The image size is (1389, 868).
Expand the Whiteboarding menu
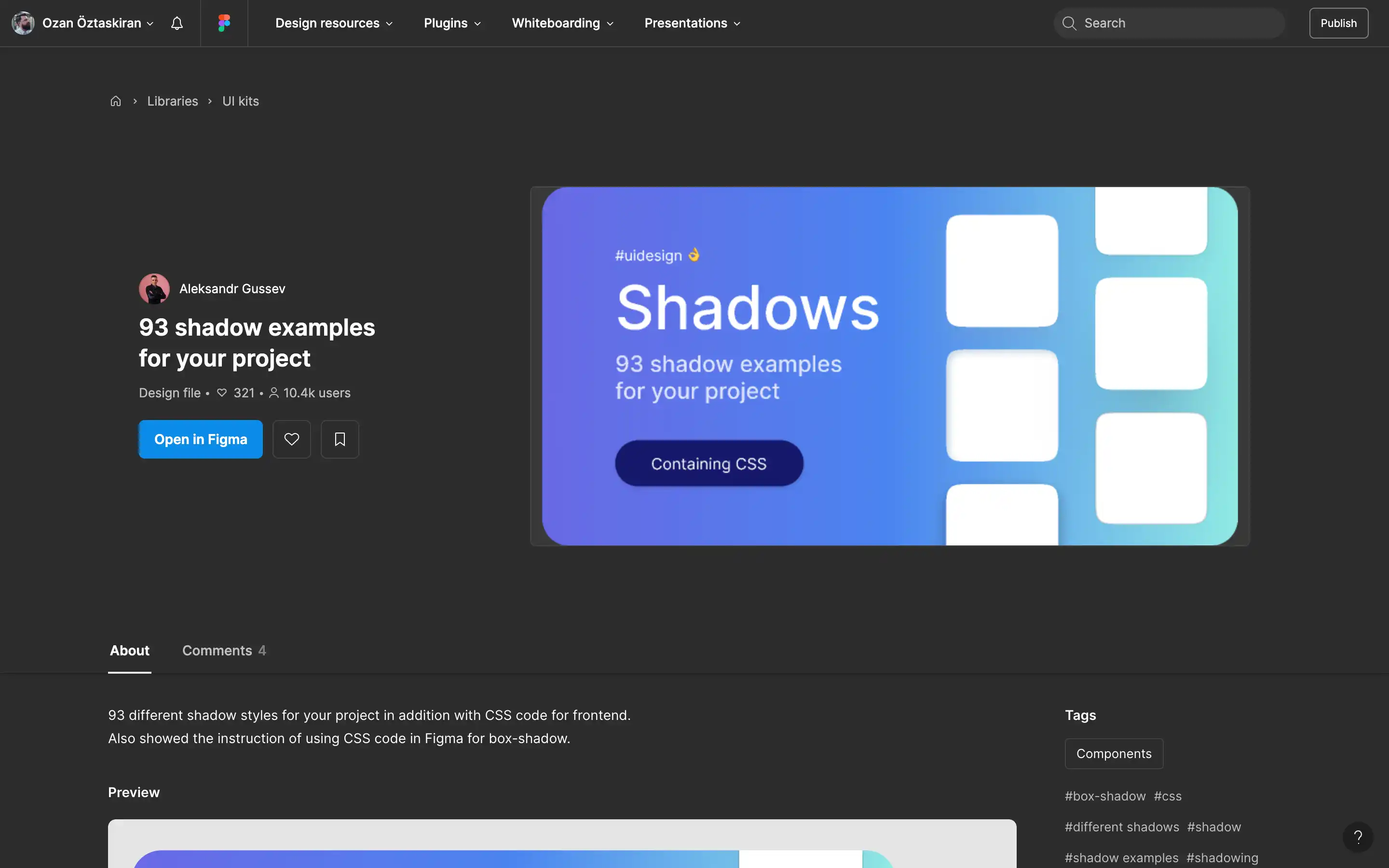pos(562,23)
